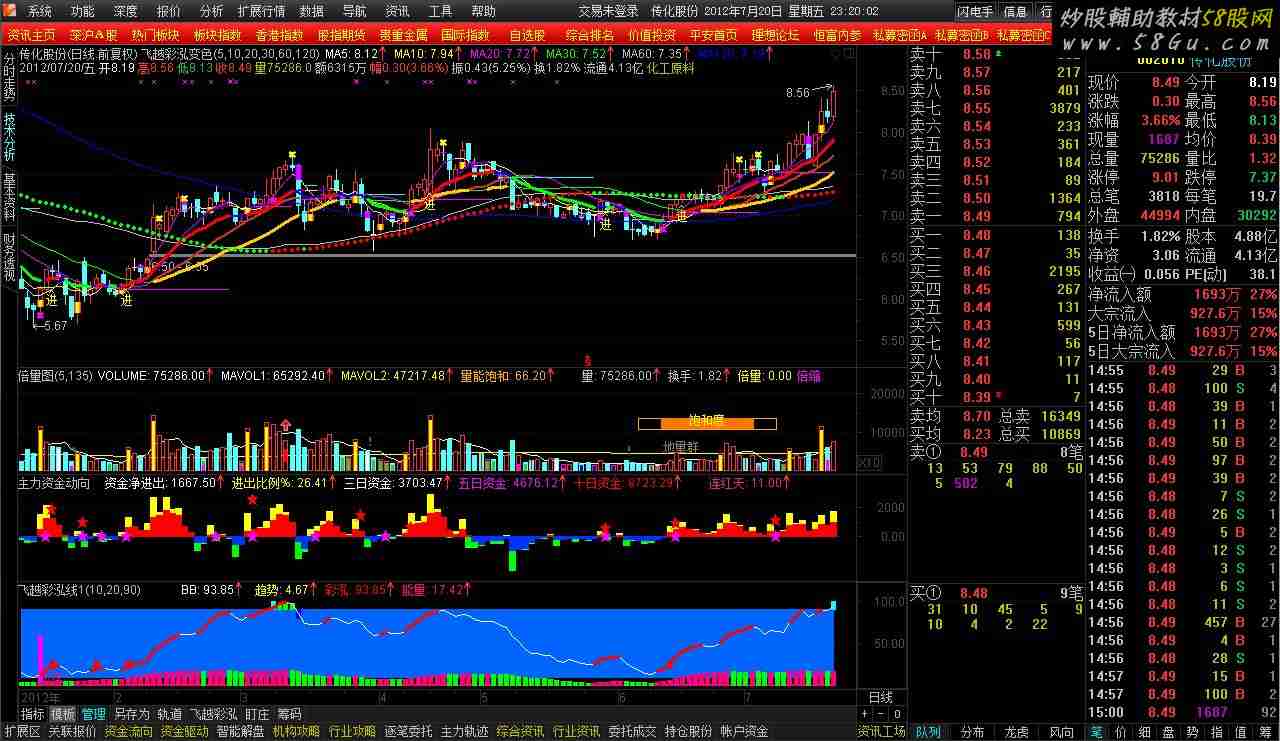
Task: Open the 系统 menu
Action: [x=40, y=11]
